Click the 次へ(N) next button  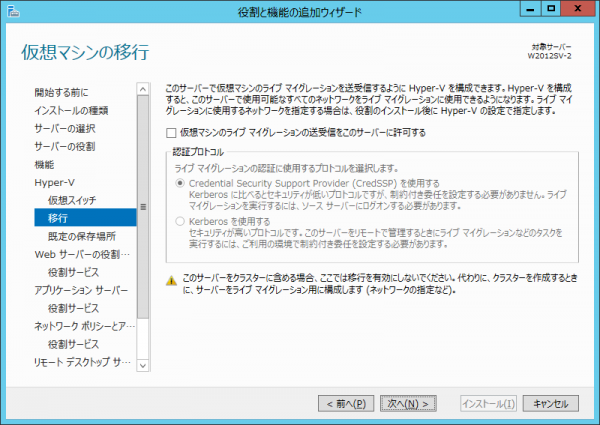[x=409, y=403]
